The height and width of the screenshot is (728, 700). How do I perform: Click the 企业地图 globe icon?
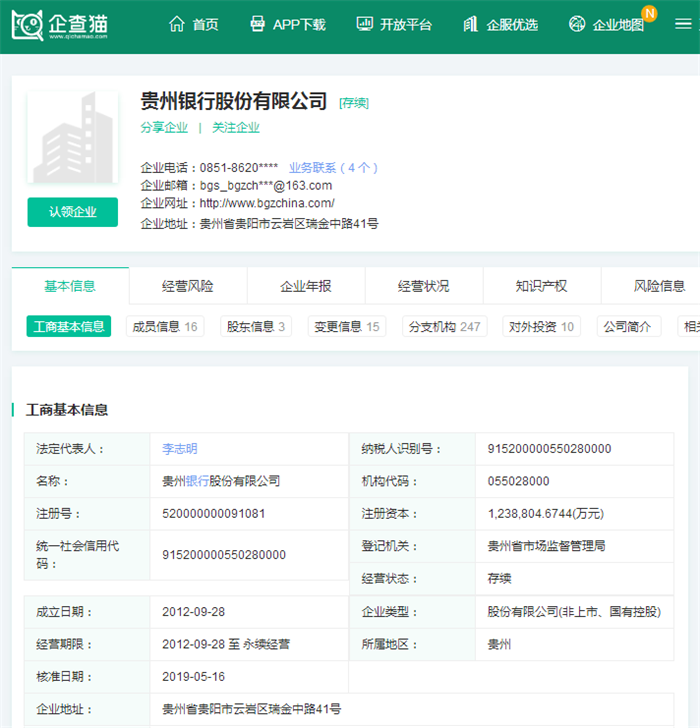(577, 24)
